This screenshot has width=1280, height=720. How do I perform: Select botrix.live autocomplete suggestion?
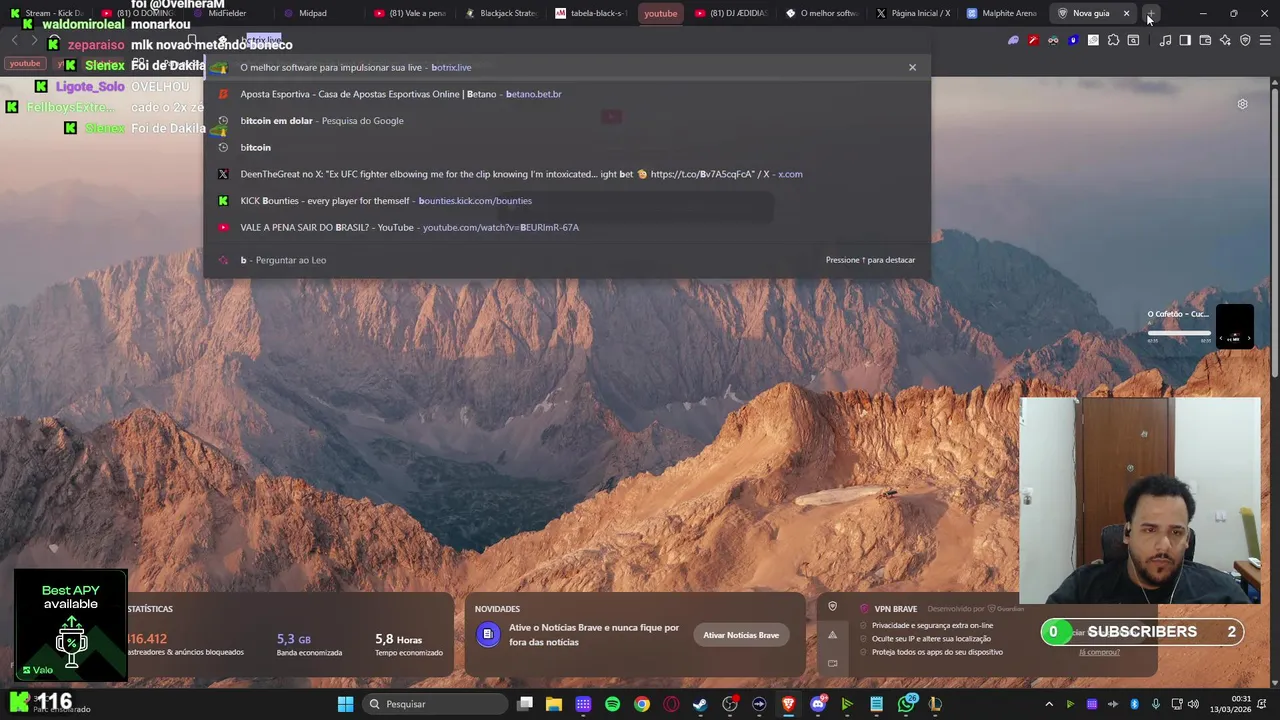(567, 67)
